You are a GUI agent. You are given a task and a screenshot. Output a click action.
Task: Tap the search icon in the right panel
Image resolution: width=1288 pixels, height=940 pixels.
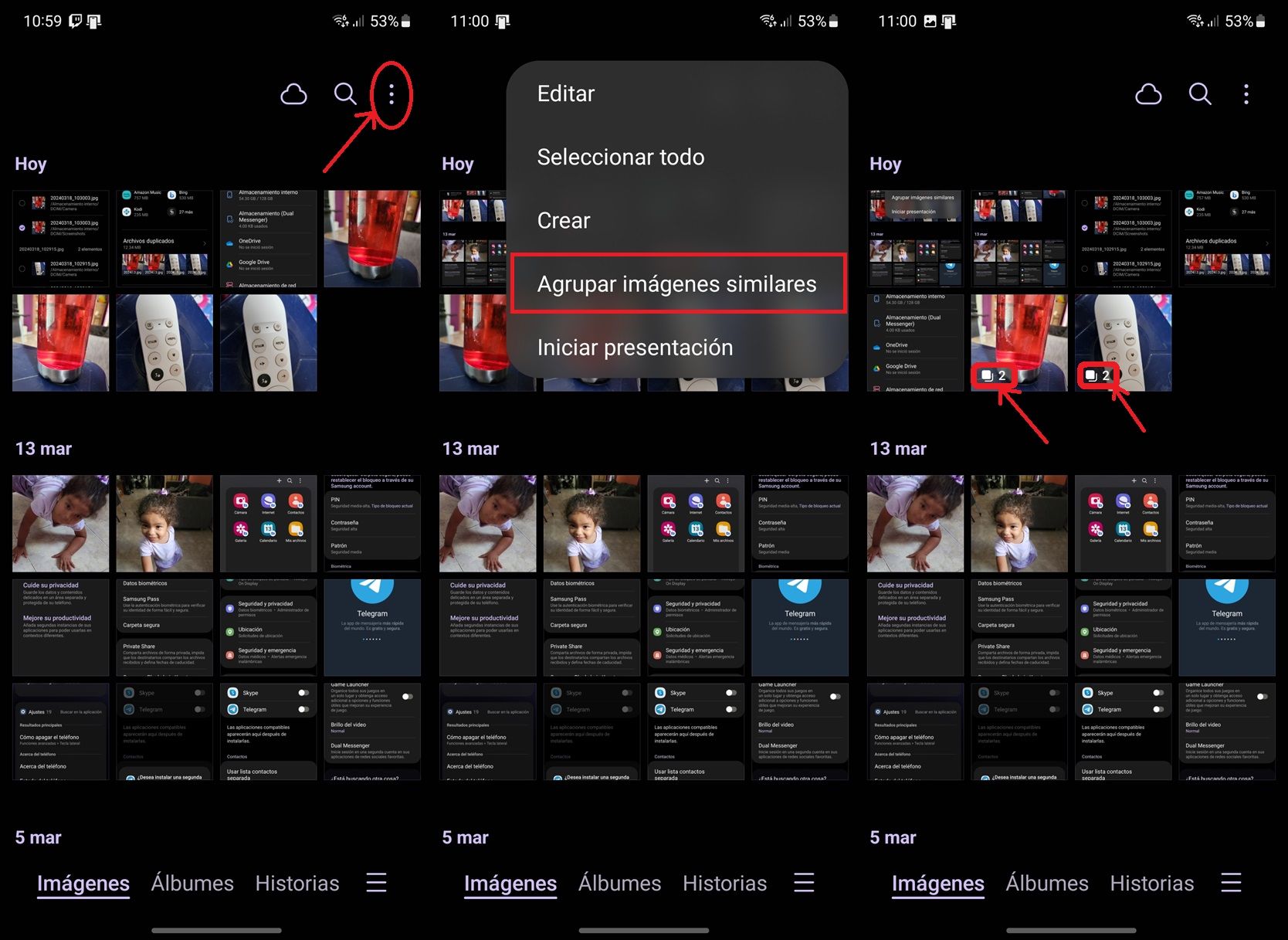(x=1199, y=94)
